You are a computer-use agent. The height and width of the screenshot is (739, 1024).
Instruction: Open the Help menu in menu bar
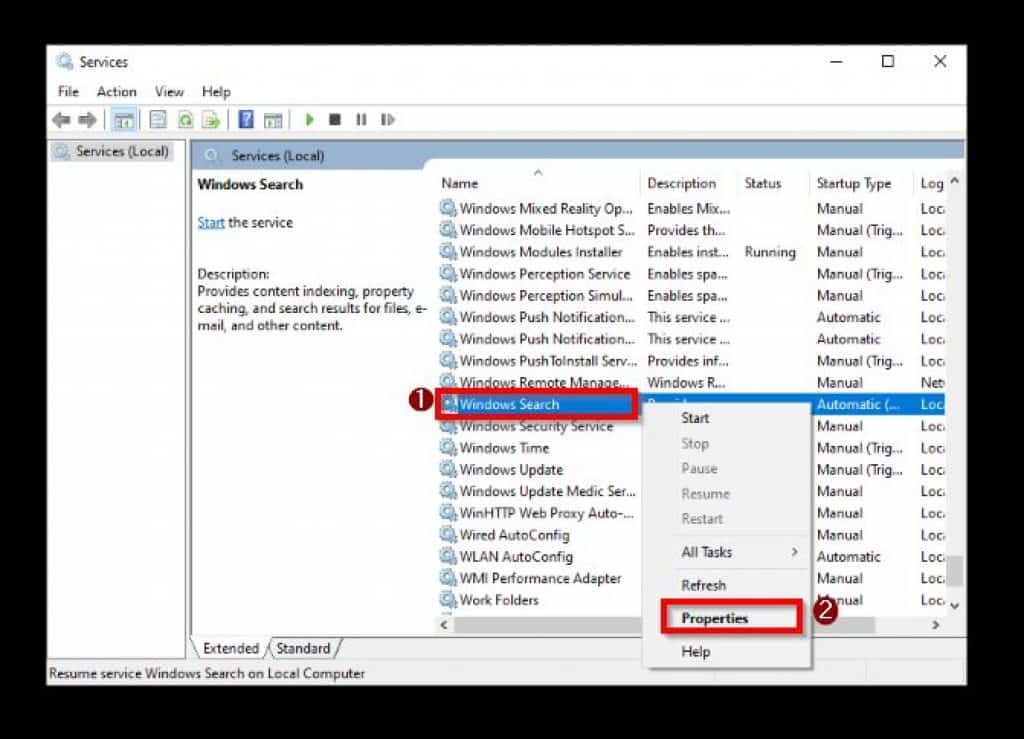tap(216, 92)
